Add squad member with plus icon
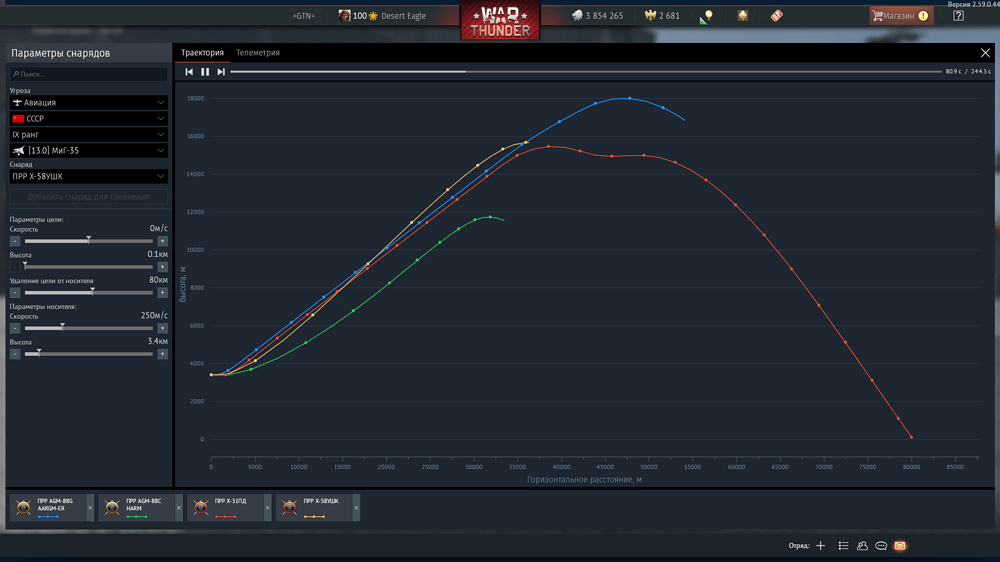This screenshot has height=562, width=1000. tap(821, 545)
